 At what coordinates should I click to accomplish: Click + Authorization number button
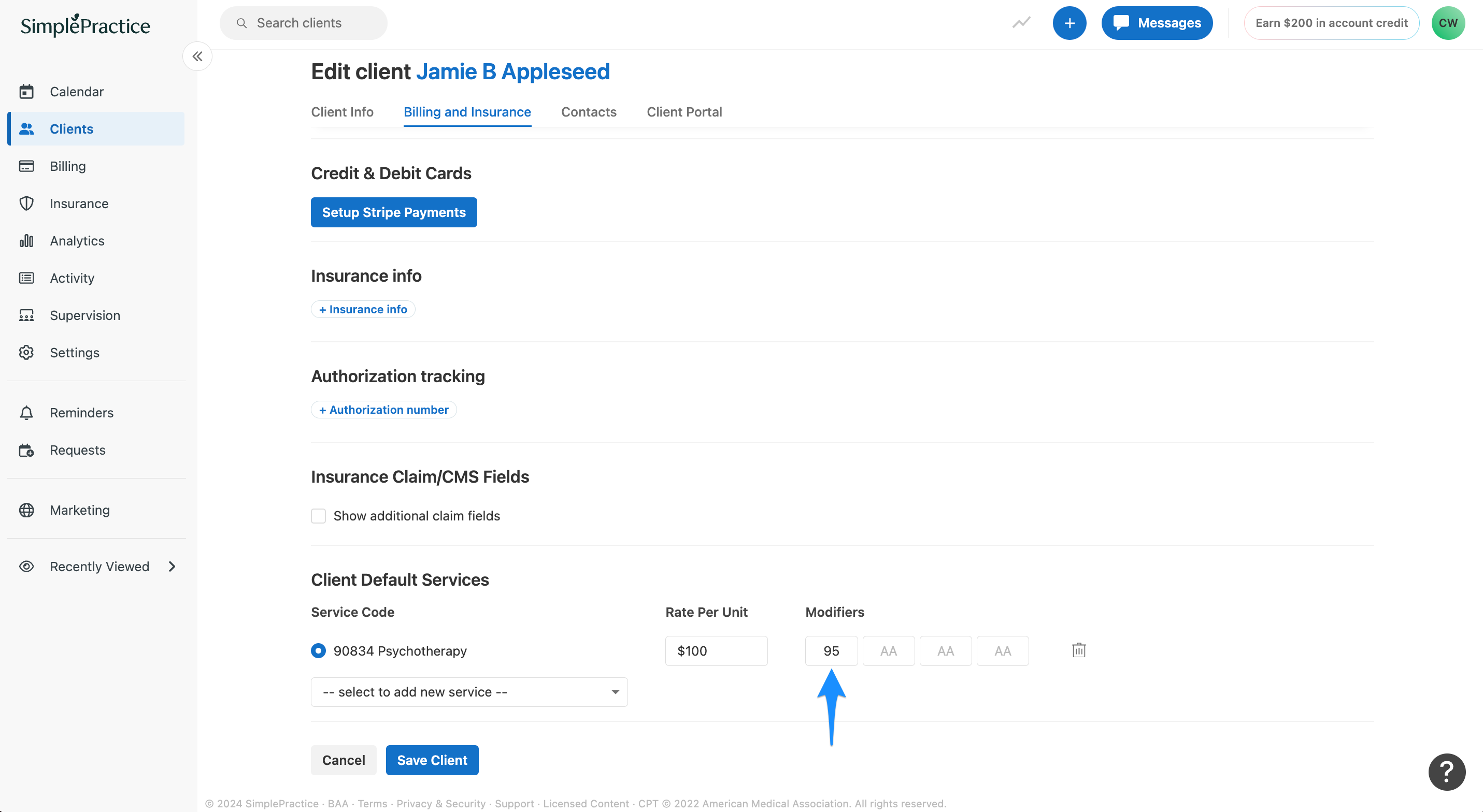click(x=384, y=410)
